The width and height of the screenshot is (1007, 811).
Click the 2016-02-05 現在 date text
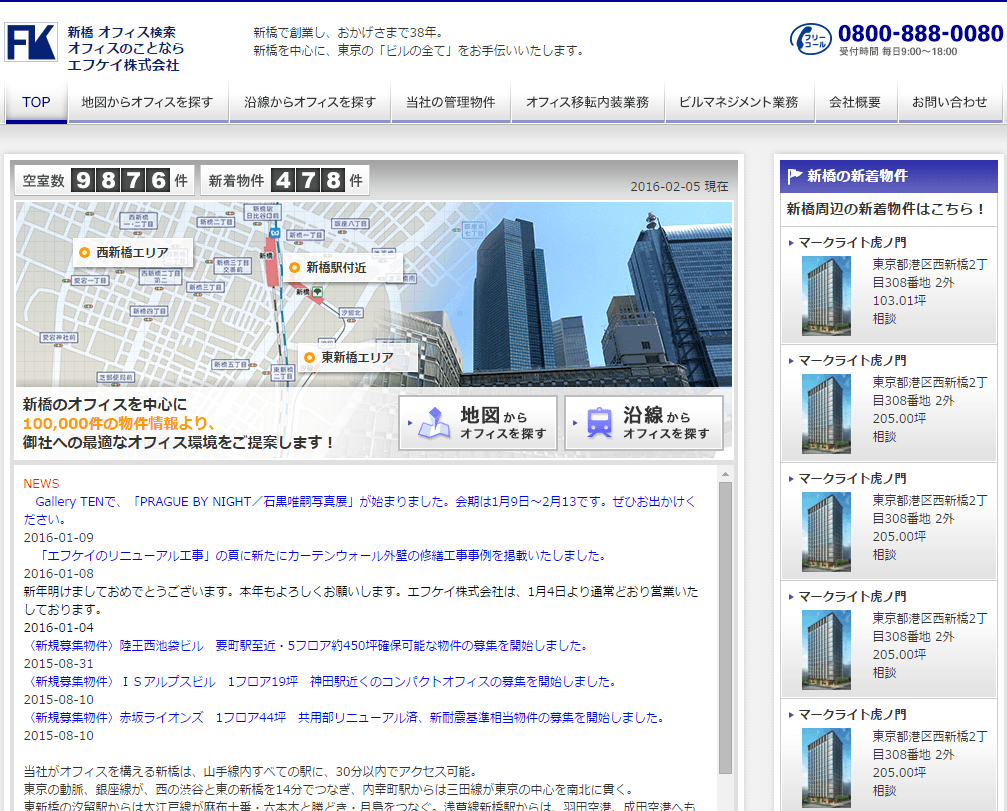click(679, 186)
